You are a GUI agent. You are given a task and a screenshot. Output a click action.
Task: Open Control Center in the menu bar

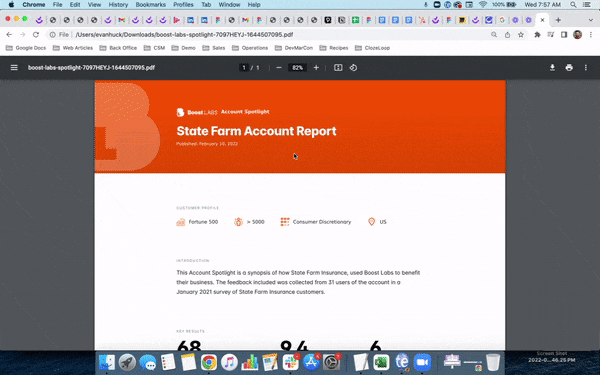pyautogui.click(x=588, y=5)
